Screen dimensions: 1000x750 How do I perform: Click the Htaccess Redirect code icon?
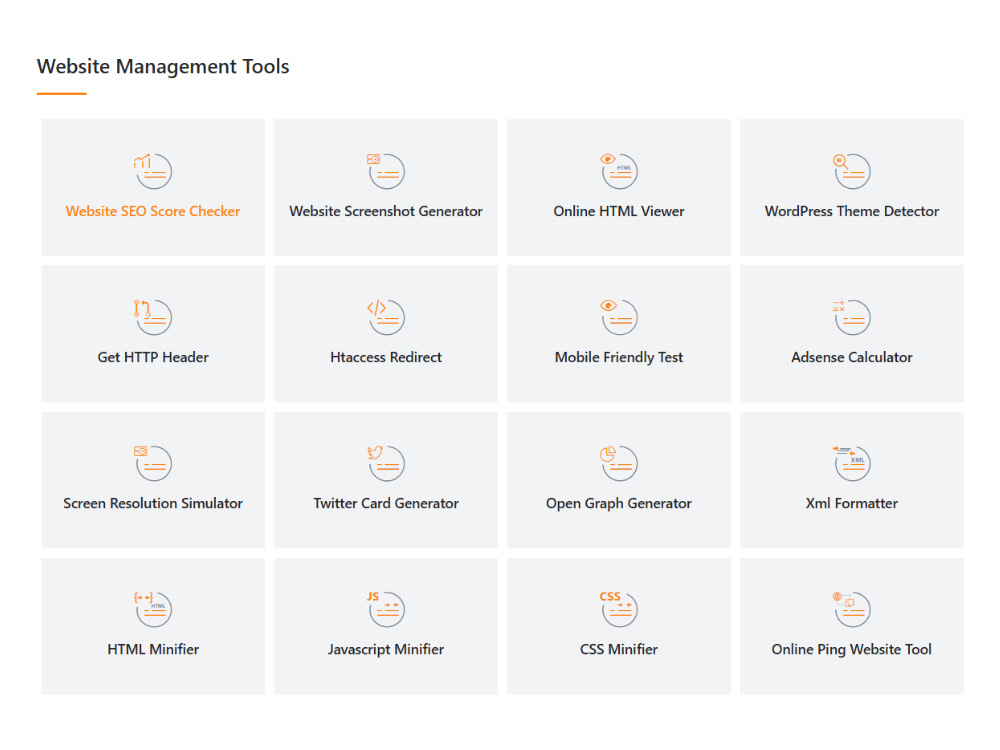coord(386,317)
